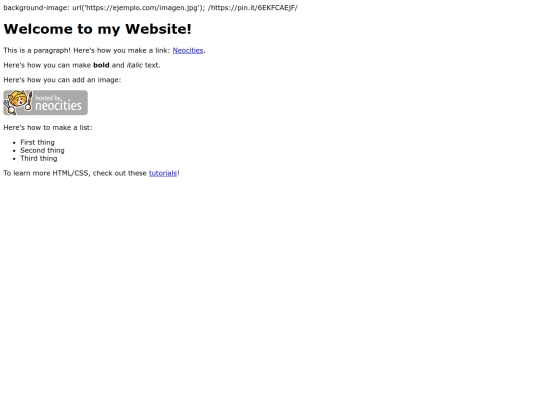Click the pin.it URL text
Screen dimensions: 540x405
(x=253, y=8)
